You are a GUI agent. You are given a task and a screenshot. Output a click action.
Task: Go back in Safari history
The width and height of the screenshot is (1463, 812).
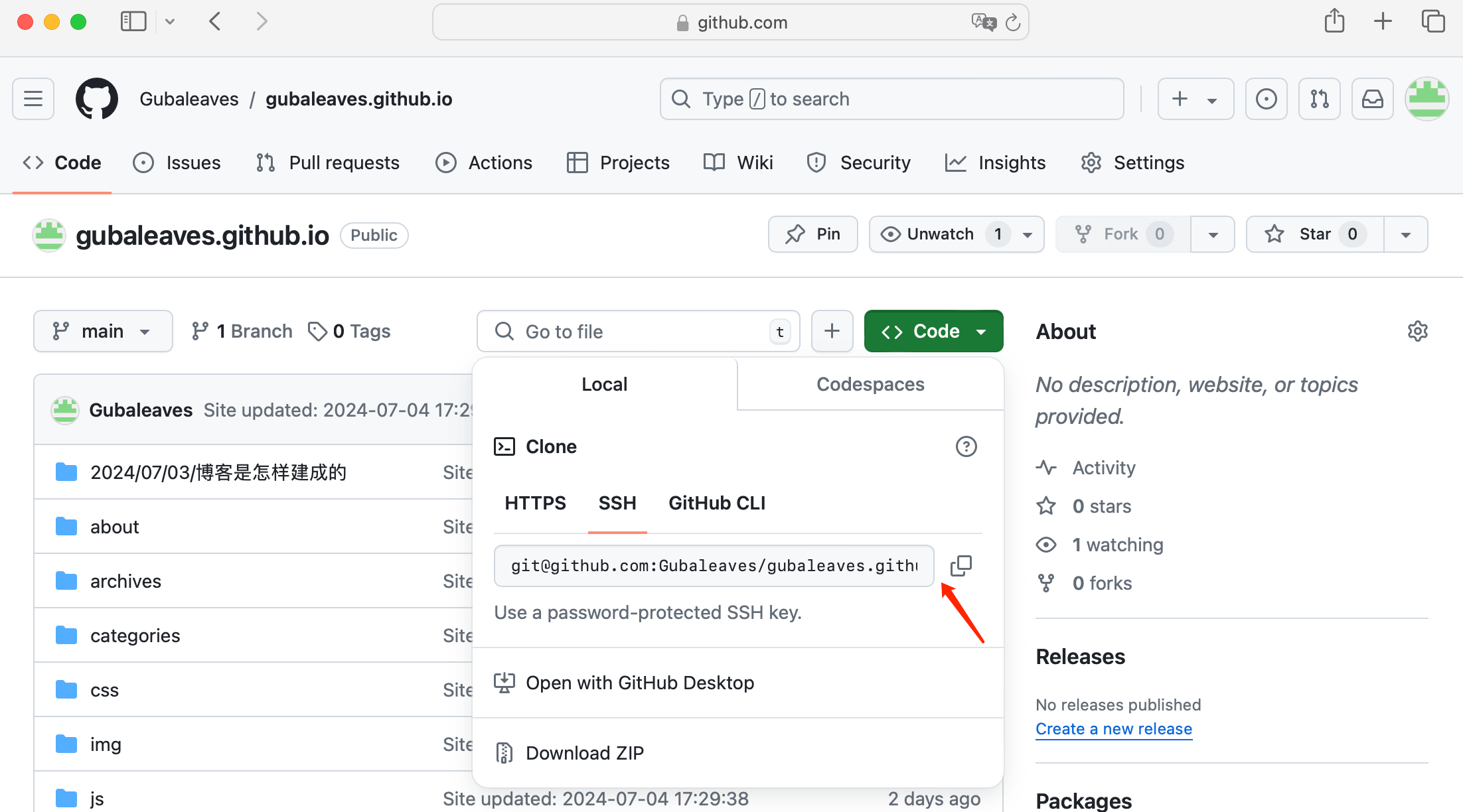click(214, 21)
